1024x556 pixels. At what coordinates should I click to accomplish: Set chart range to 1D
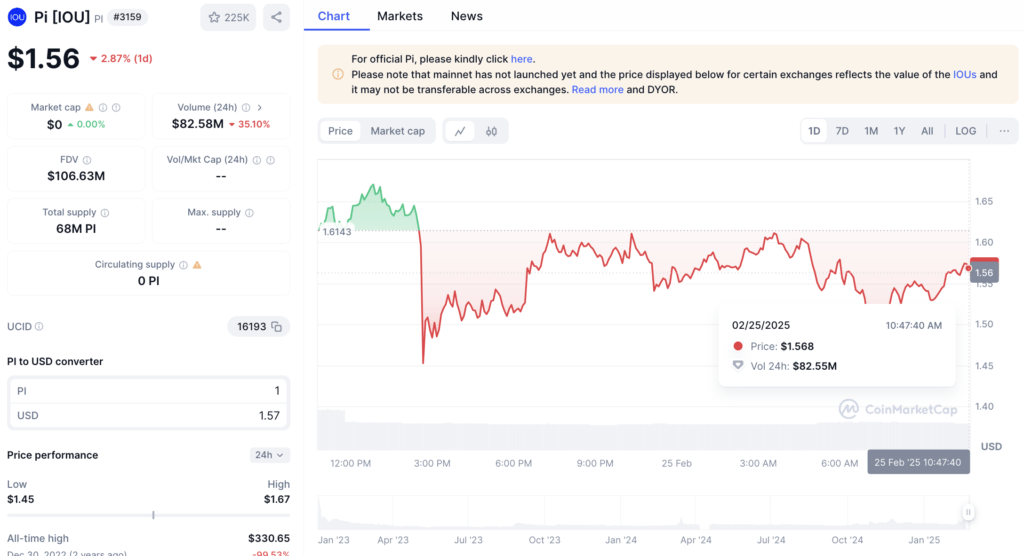point(814,131)
